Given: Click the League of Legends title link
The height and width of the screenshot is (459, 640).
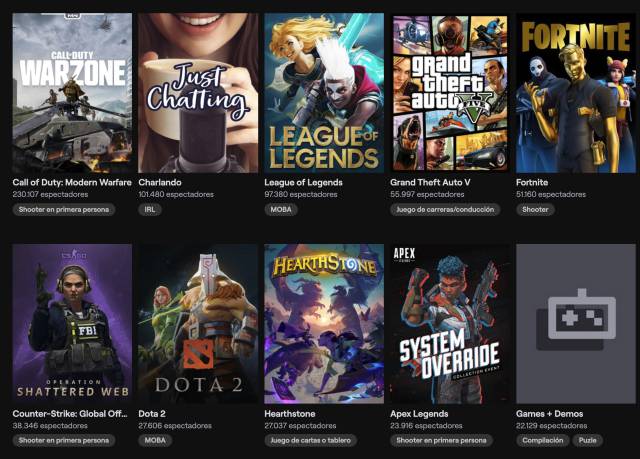Looking at the screenshot, I should click(303, 182).
